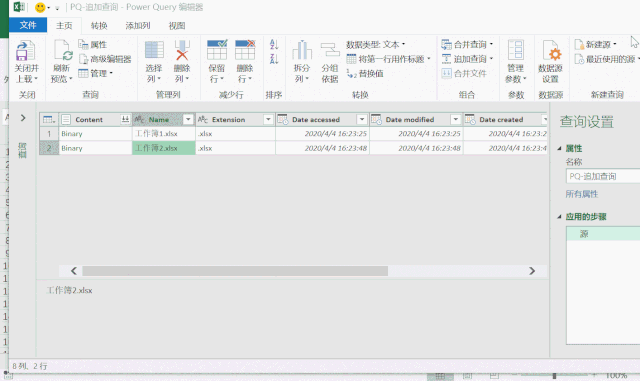
Task: Open the 合并查询 merge queries dropdown
Action: [x=467, y=45]
